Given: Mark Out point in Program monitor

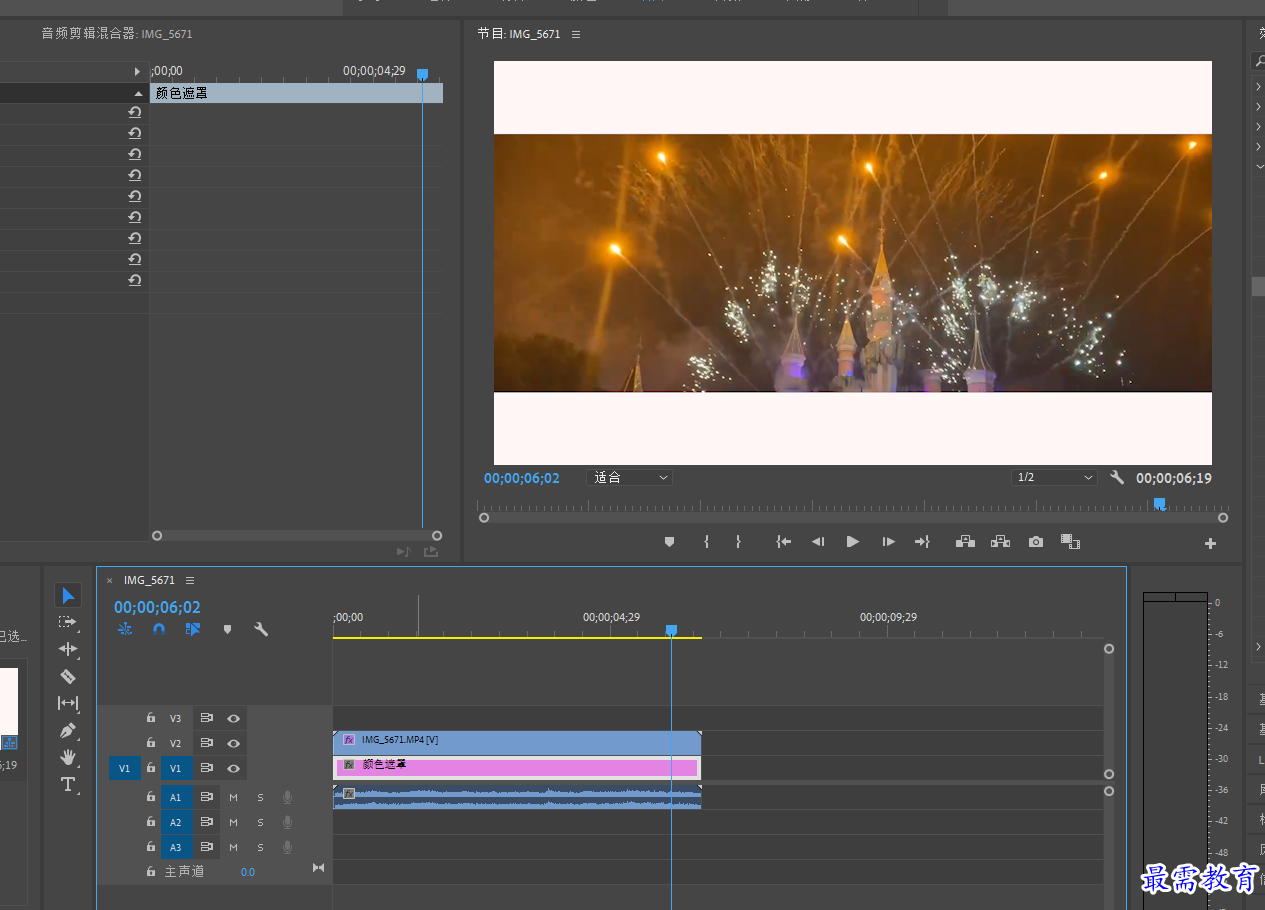Looking at the screenshot, I should [x=738, y=542].
